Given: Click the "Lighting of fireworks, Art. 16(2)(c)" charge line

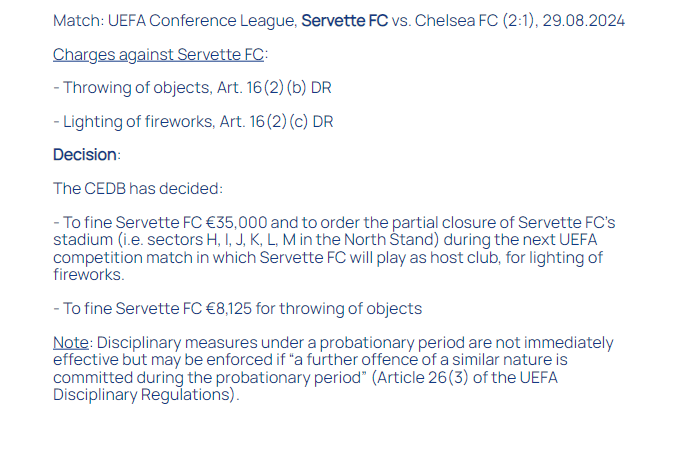Looking at the screenshot, I should coord(193,122).
